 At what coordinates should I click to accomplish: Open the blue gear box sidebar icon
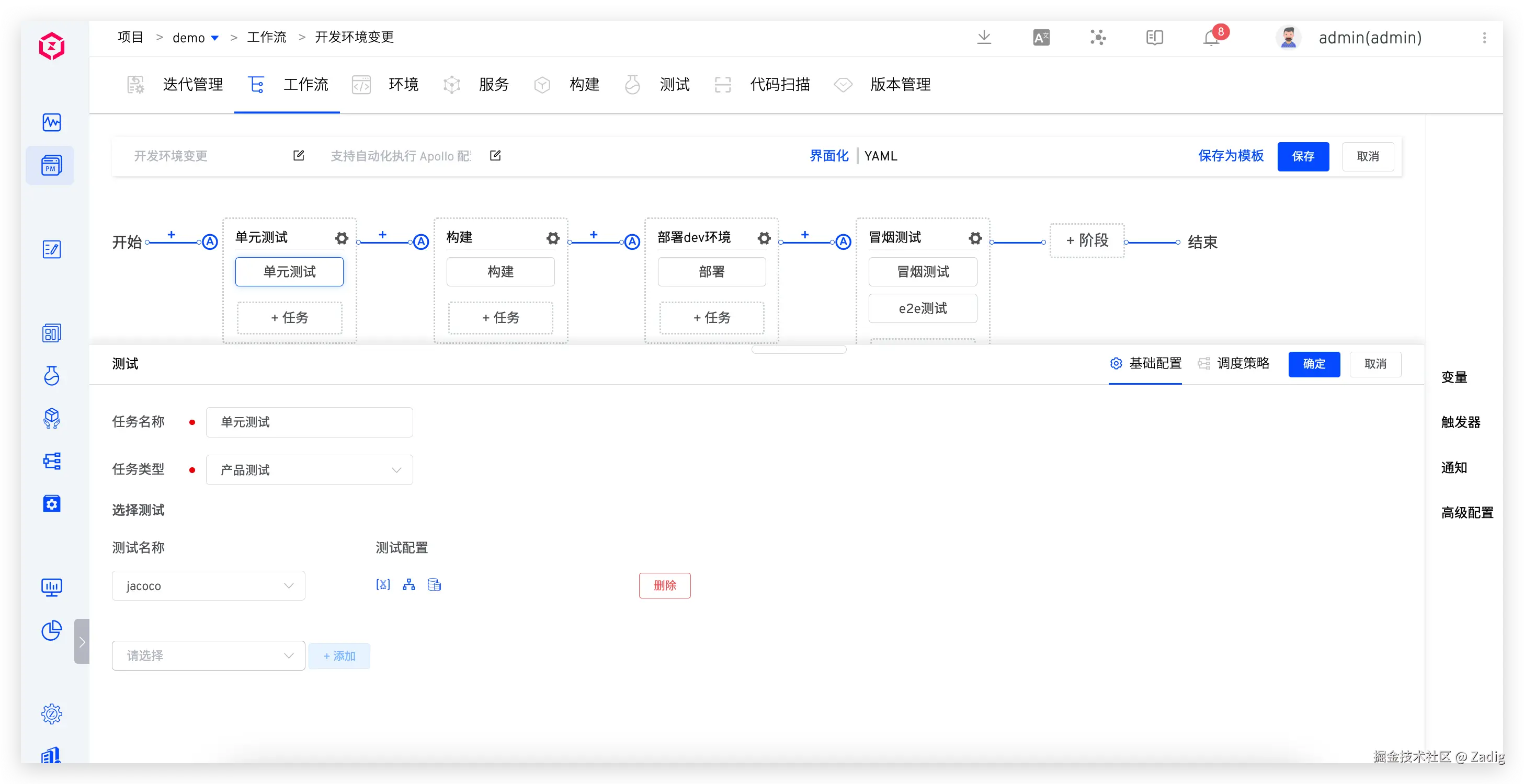pyautogui.click(x=51, y=504)
